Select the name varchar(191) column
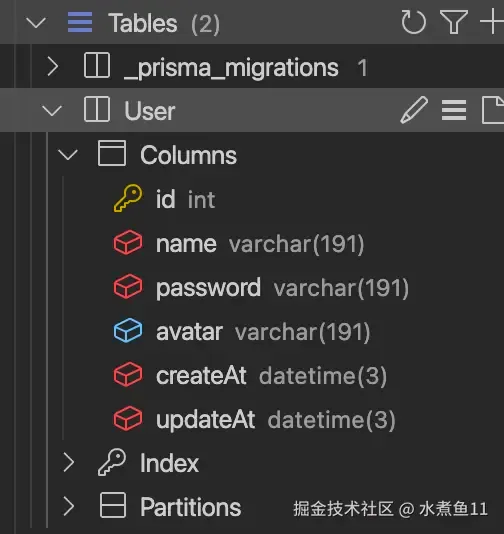 pyautogui.click(x=260, y=244)
